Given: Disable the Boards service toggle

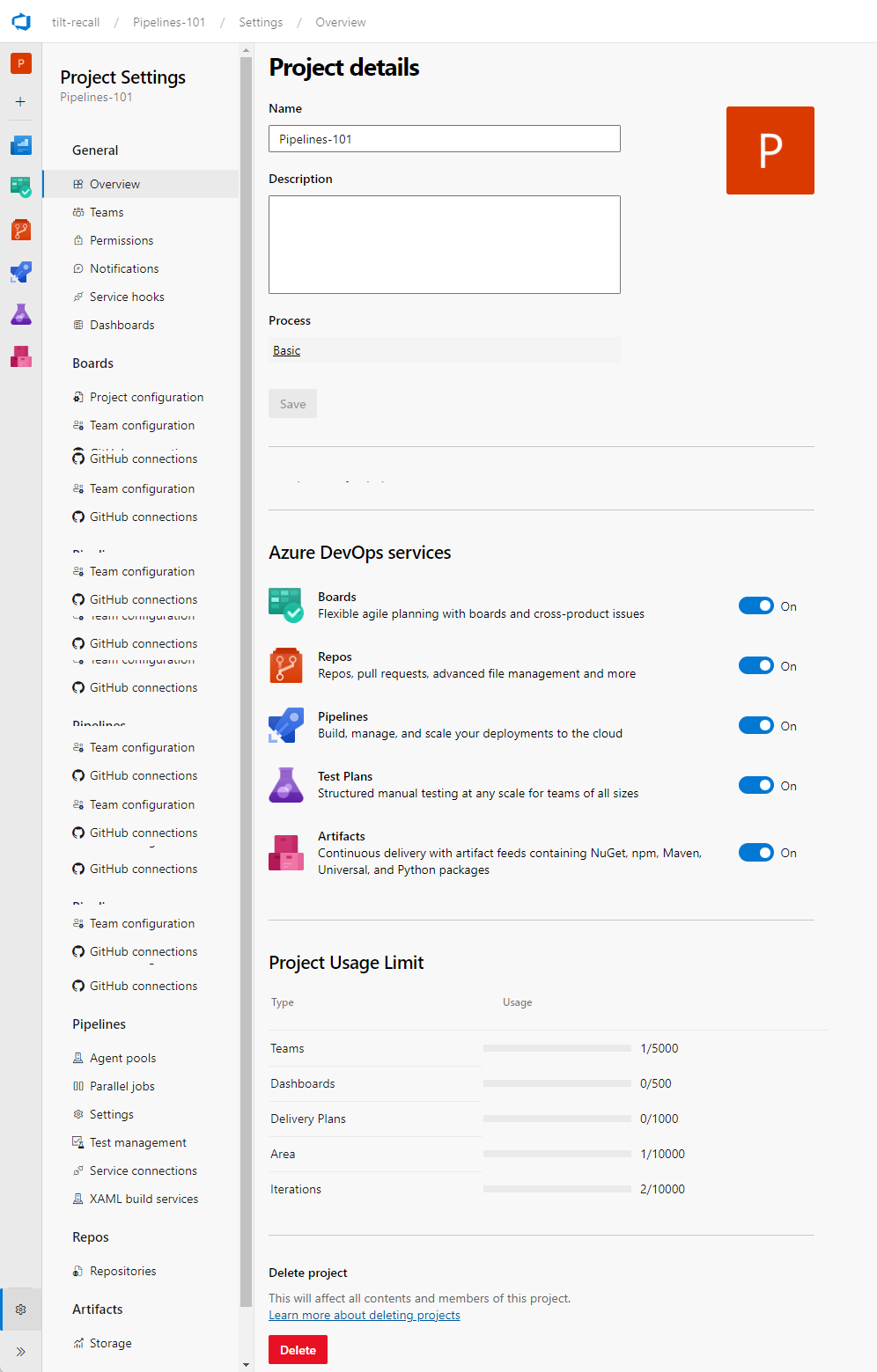Looking at the screenshot, I should [755, 605].
